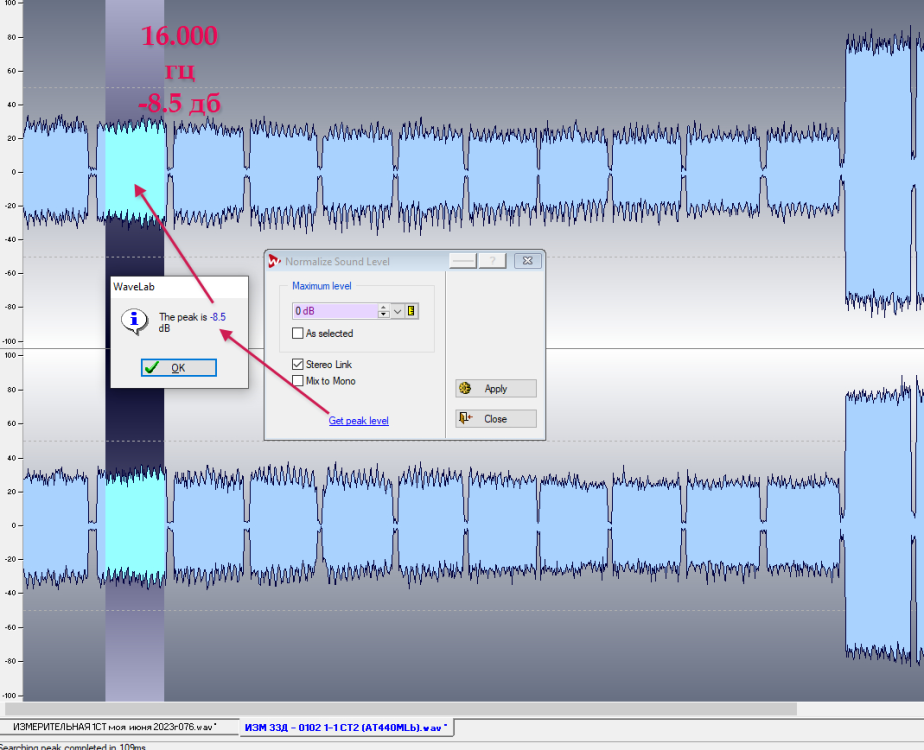Close the Normalize dialog with the X button
The width and height of the screenshot is (924, 750).
[x=527, y=261]
